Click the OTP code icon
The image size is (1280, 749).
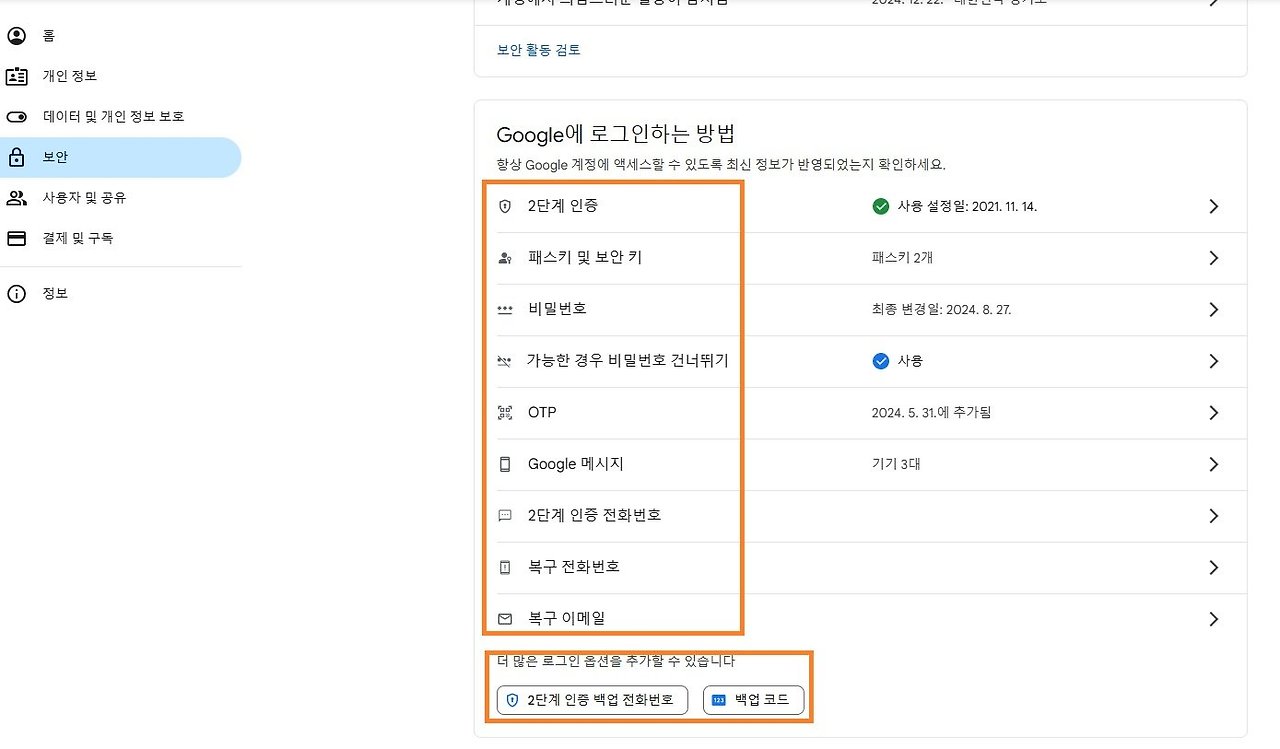(x=505, y=412)
